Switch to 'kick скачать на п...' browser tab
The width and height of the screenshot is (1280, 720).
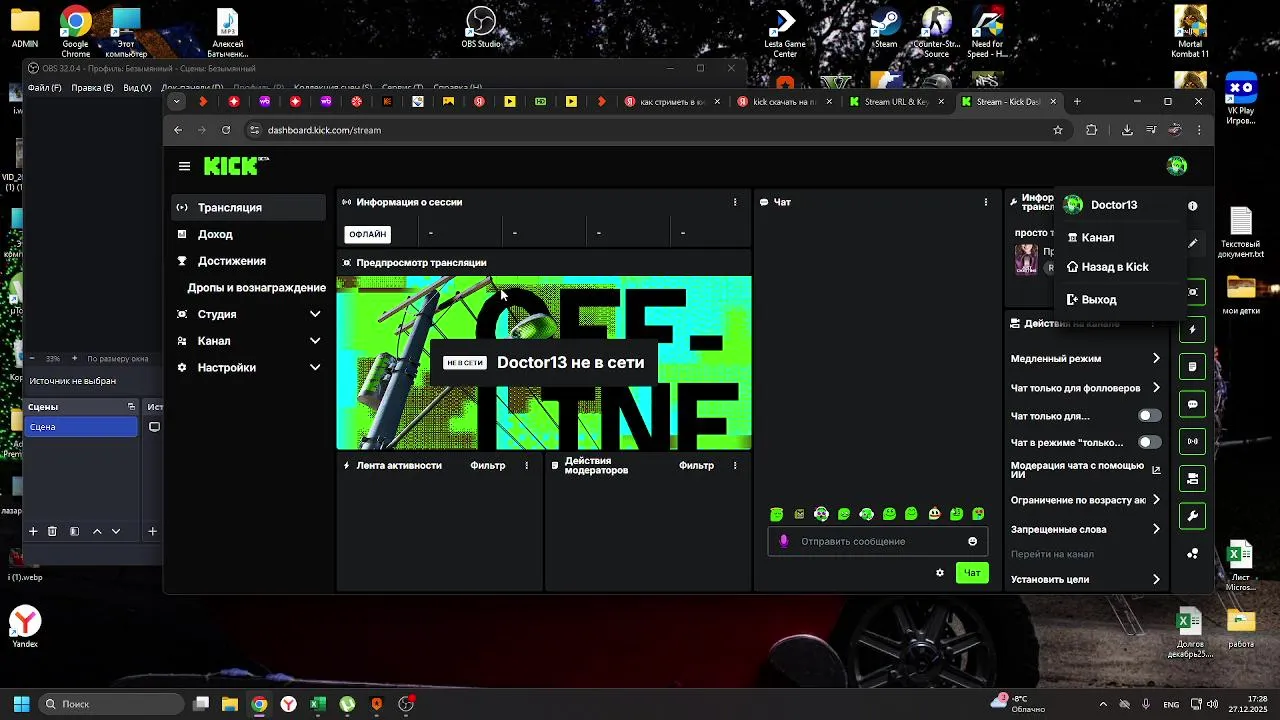point(784,102)
